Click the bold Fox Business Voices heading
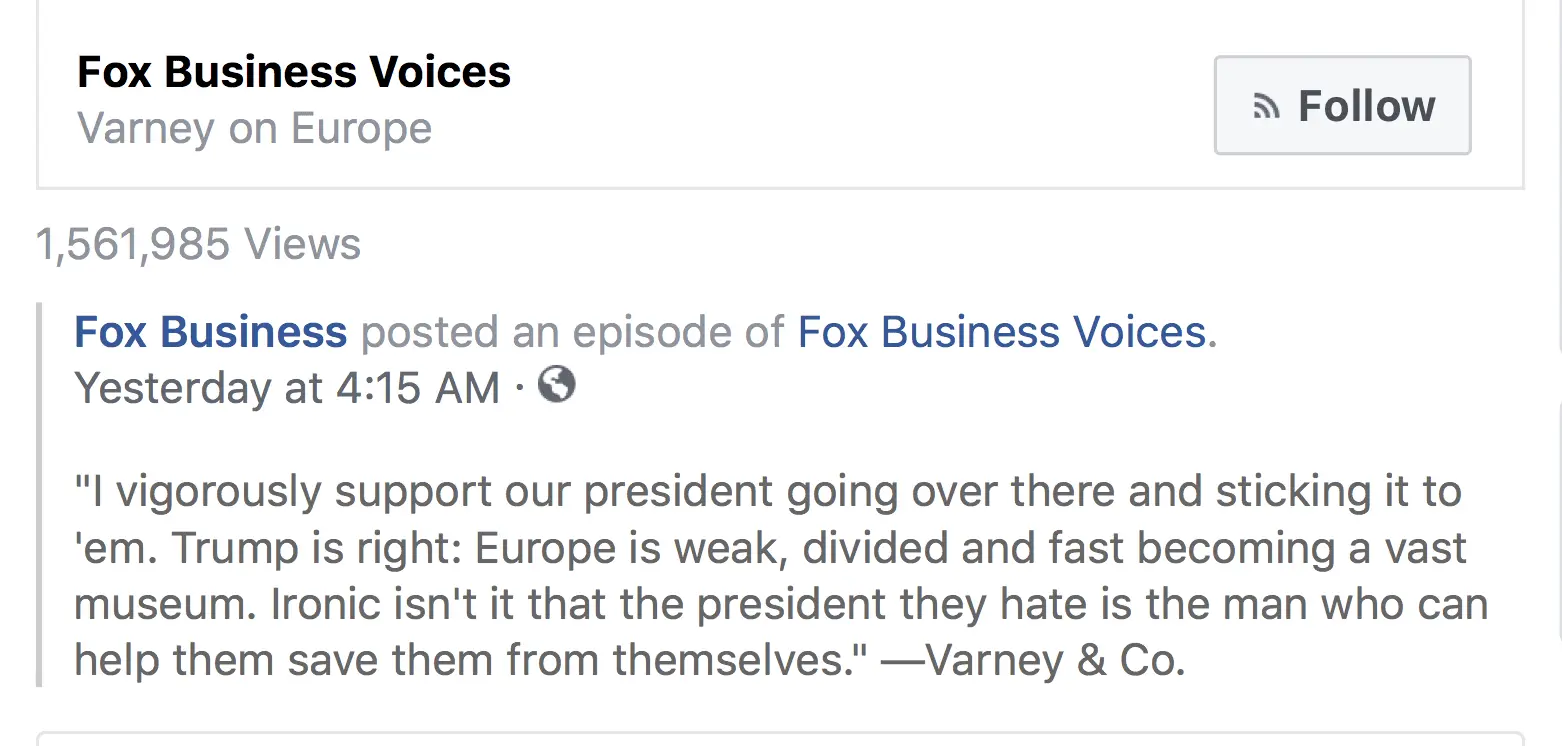This screenshot has height=746, width=1562. pyautogui.click(x=294, y=72)
